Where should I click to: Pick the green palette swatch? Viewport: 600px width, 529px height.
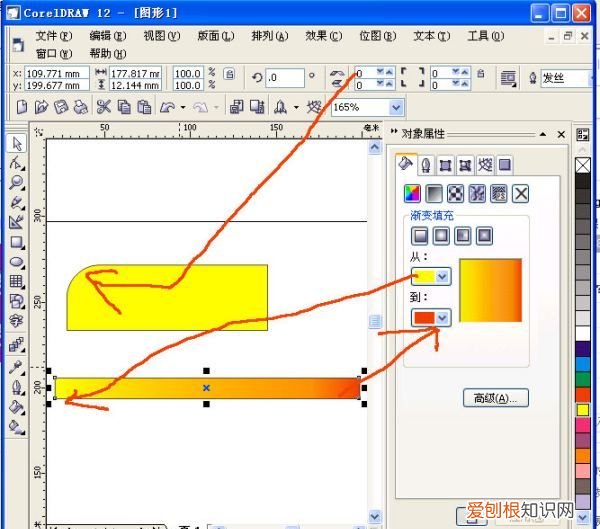pos(583,379)
